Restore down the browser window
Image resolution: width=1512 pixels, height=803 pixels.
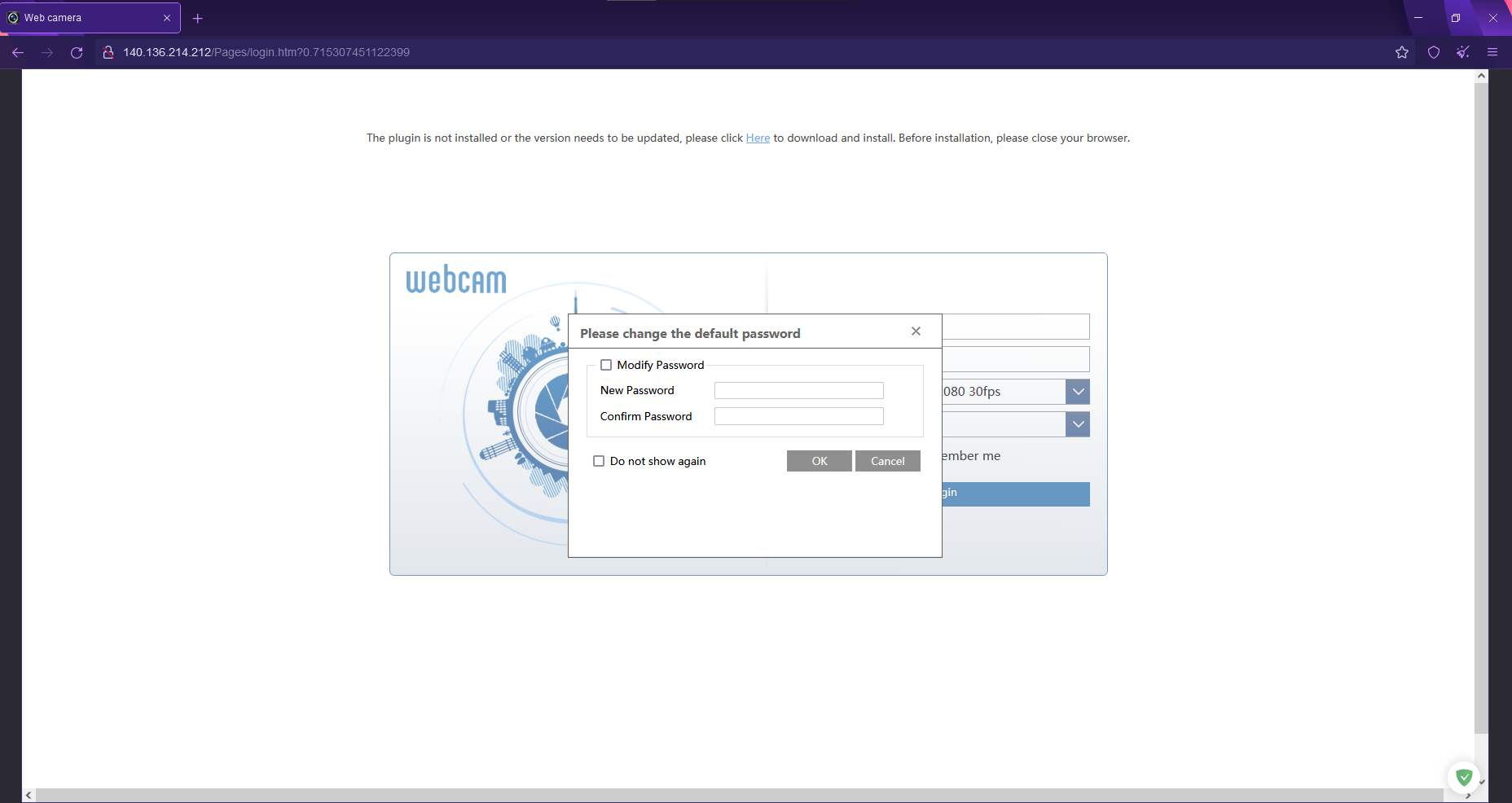1456,18
